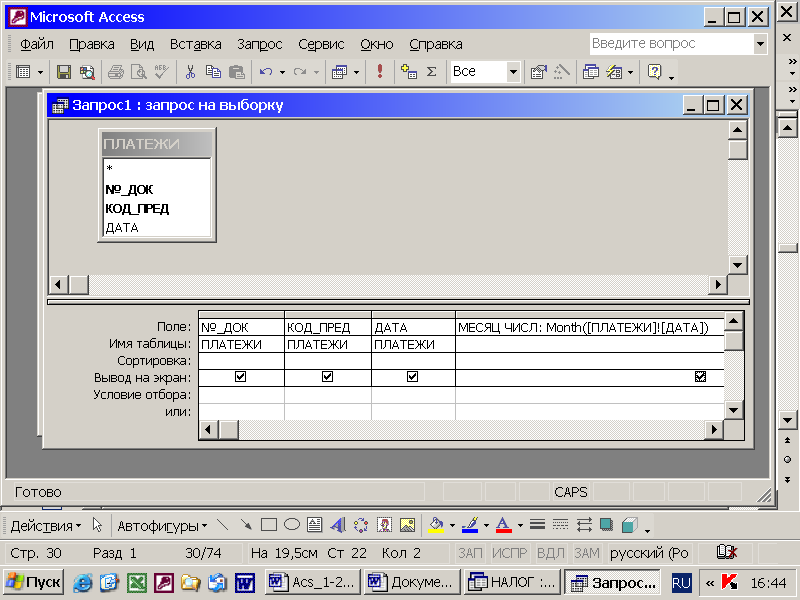Click the Пуск start button
Viewport: 800px width, 600px height.
[x=34, y=582]
